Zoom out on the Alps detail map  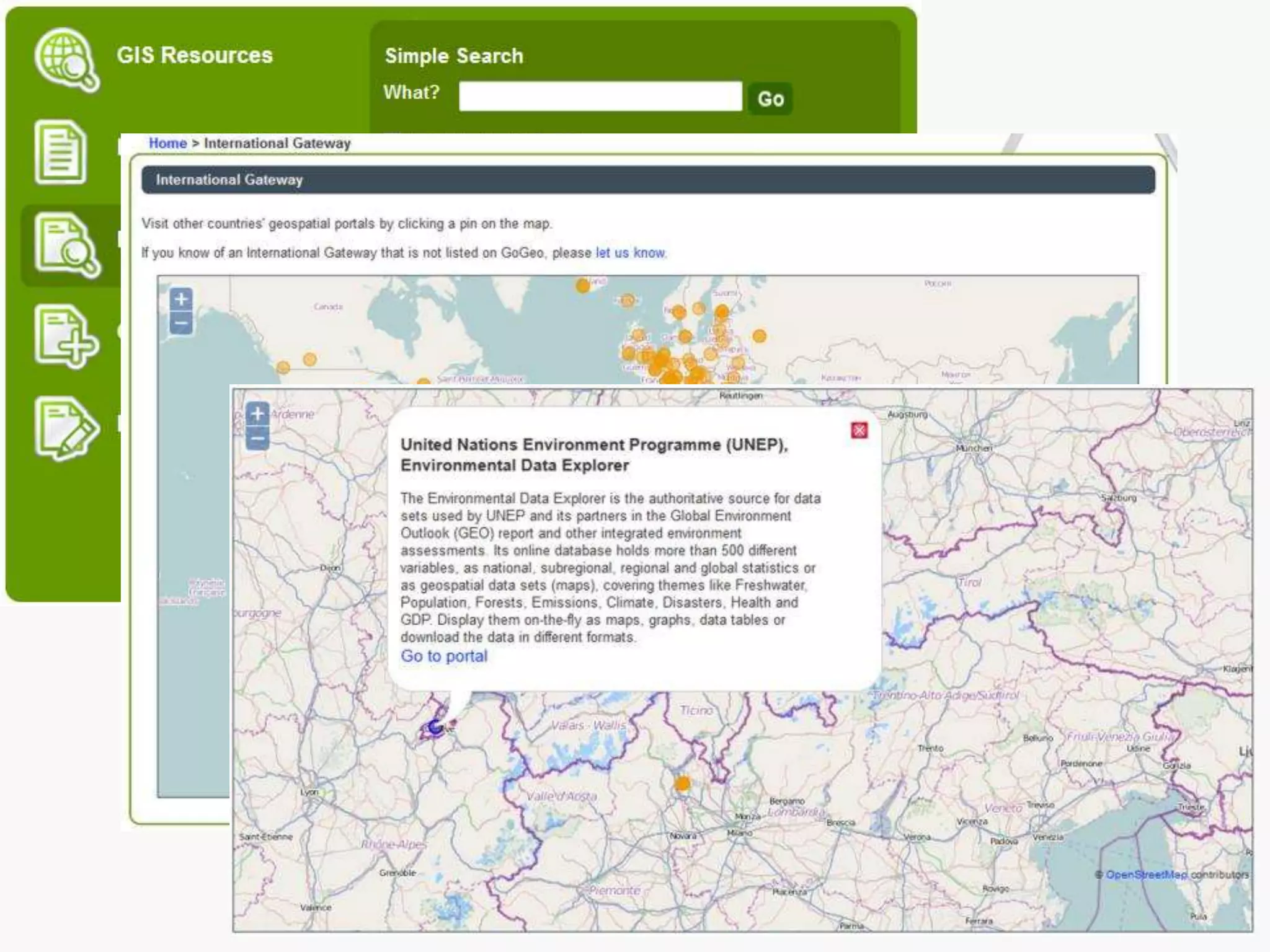pos(258,438)
